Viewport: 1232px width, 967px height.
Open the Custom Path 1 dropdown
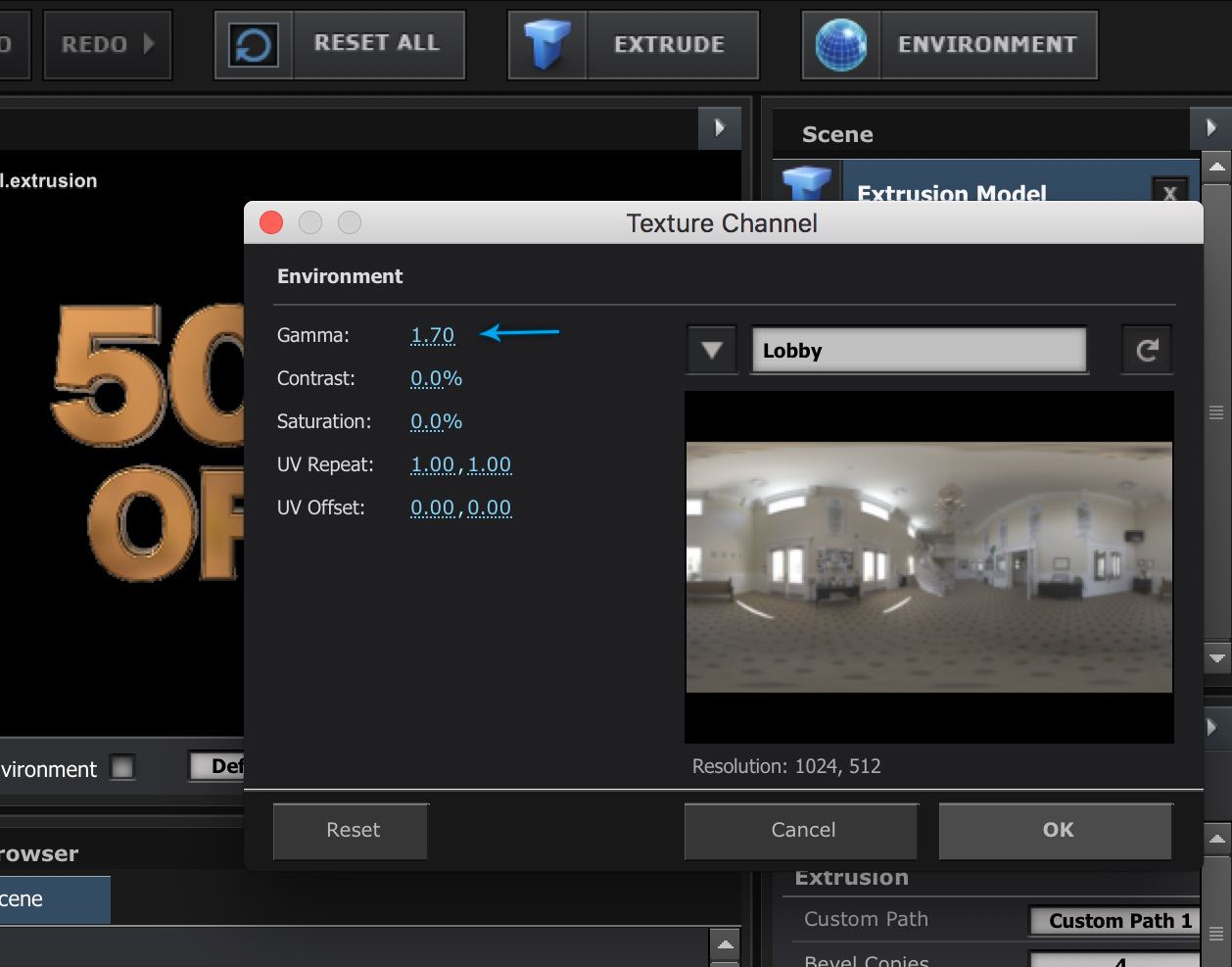tap(1116, 921)
